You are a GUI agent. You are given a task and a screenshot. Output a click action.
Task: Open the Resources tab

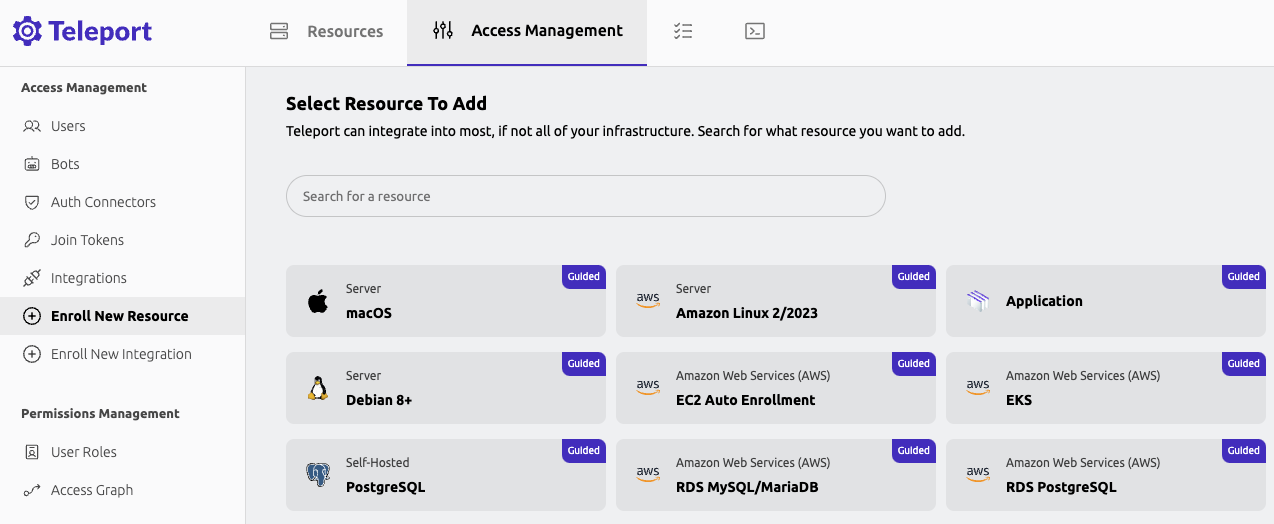click(x=326, y=32)
